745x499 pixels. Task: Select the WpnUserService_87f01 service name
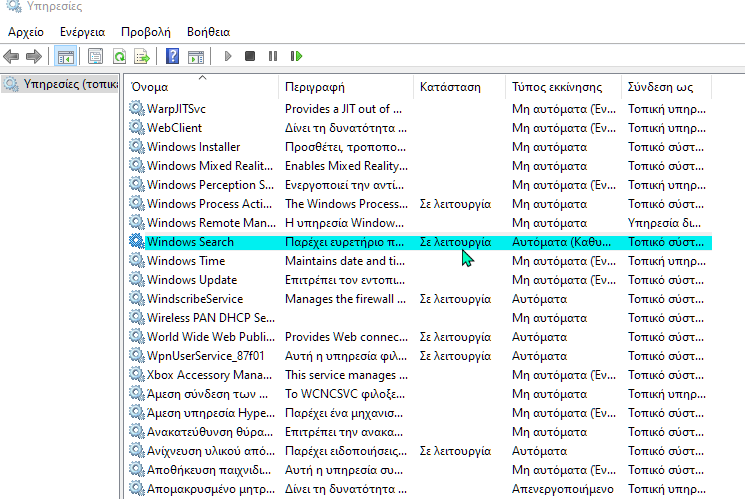[205, 356]
